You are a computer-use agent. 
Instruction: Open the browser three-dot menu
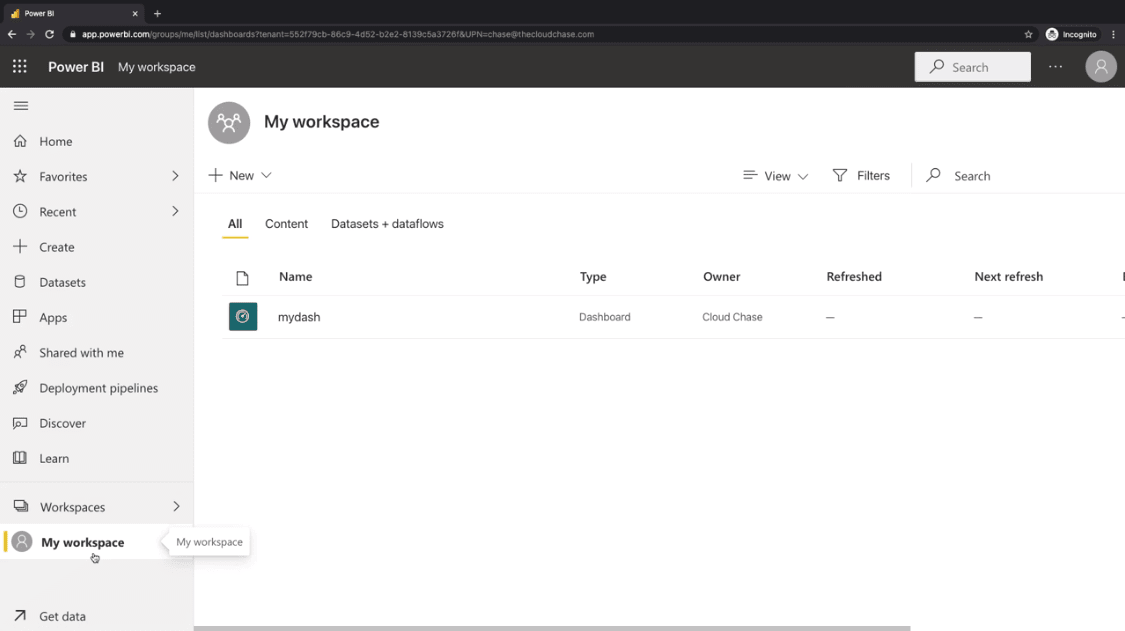(x=1114, y=34)
